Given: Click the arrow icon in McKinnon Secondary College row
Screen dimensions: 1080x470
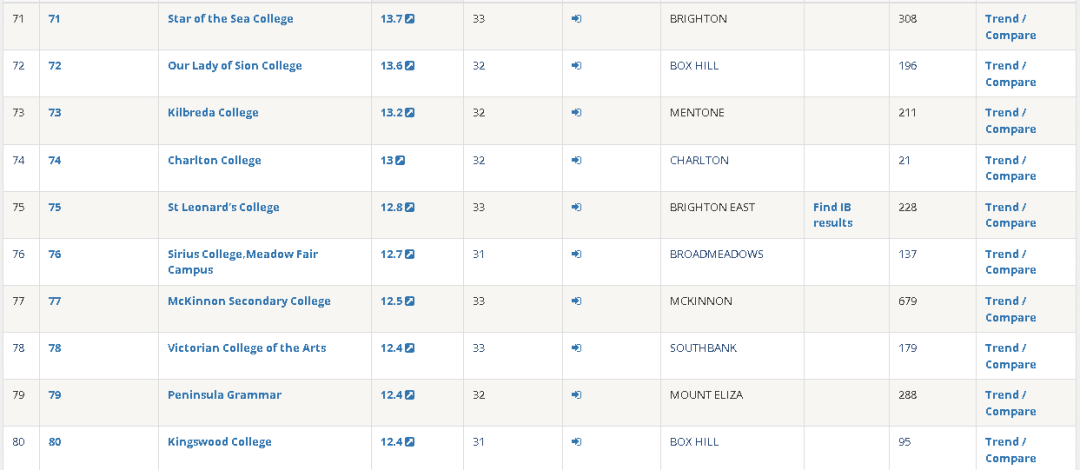Looking at the screenshot, I should tap(576, 301).
